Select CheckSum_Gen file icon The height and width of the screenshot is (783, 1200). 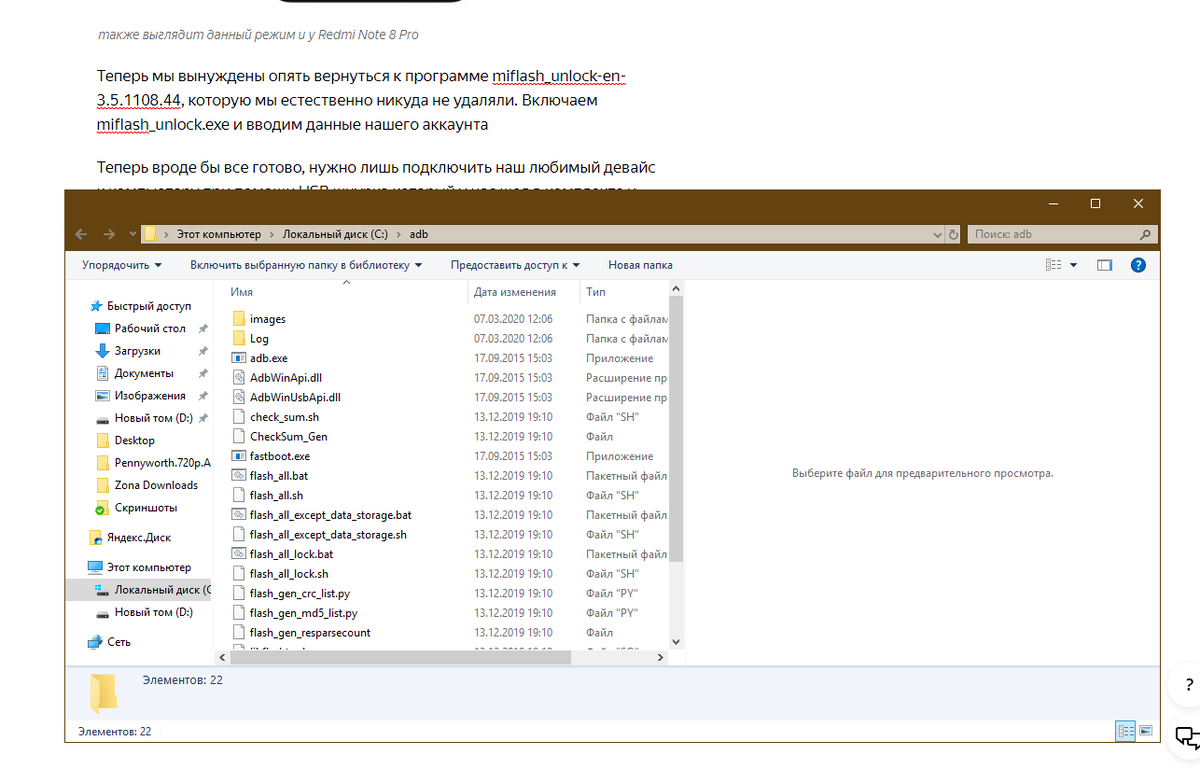click(238, 437)
